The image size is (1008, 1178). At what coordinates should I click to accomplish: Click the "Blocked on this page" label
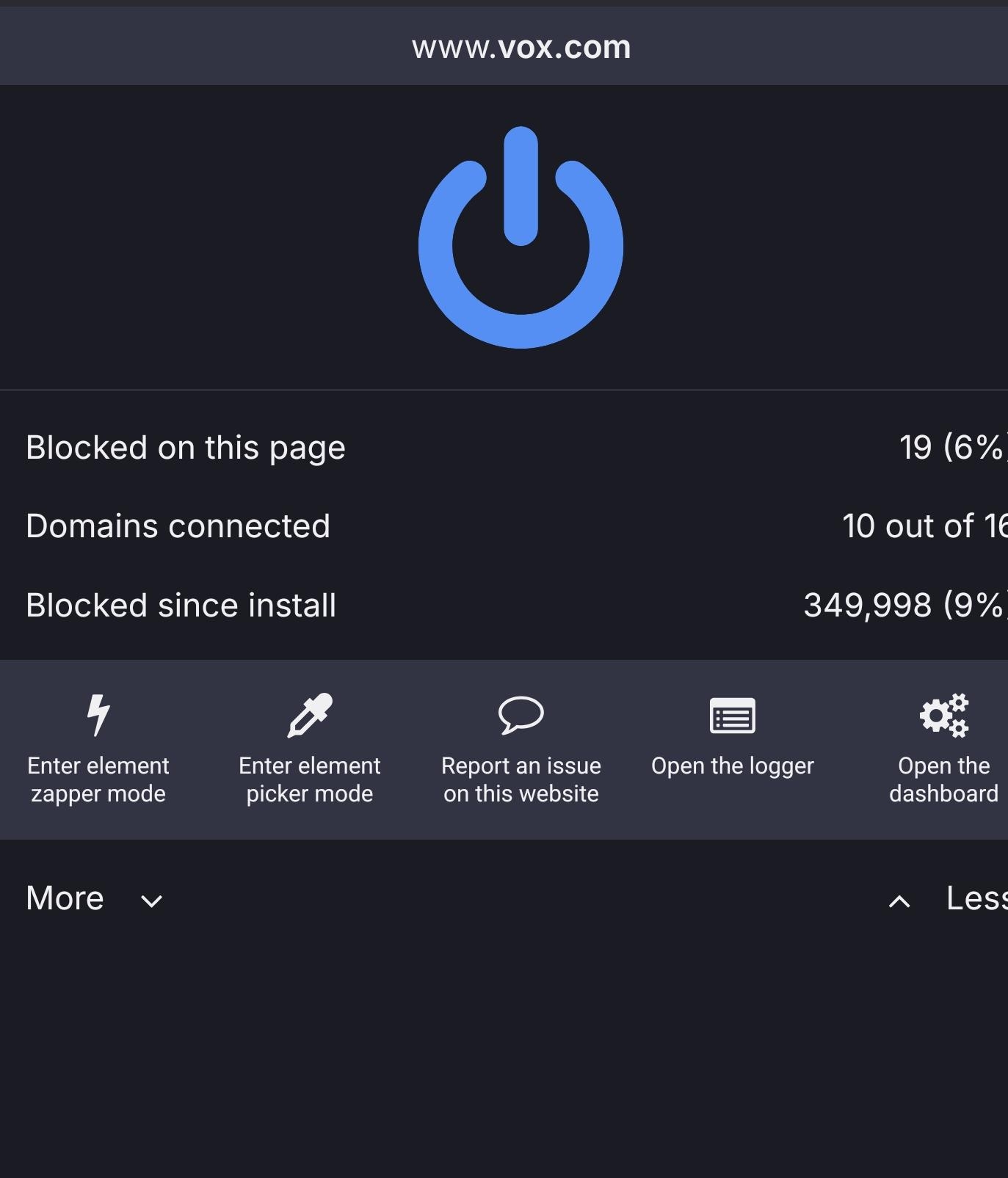point(186,448)
